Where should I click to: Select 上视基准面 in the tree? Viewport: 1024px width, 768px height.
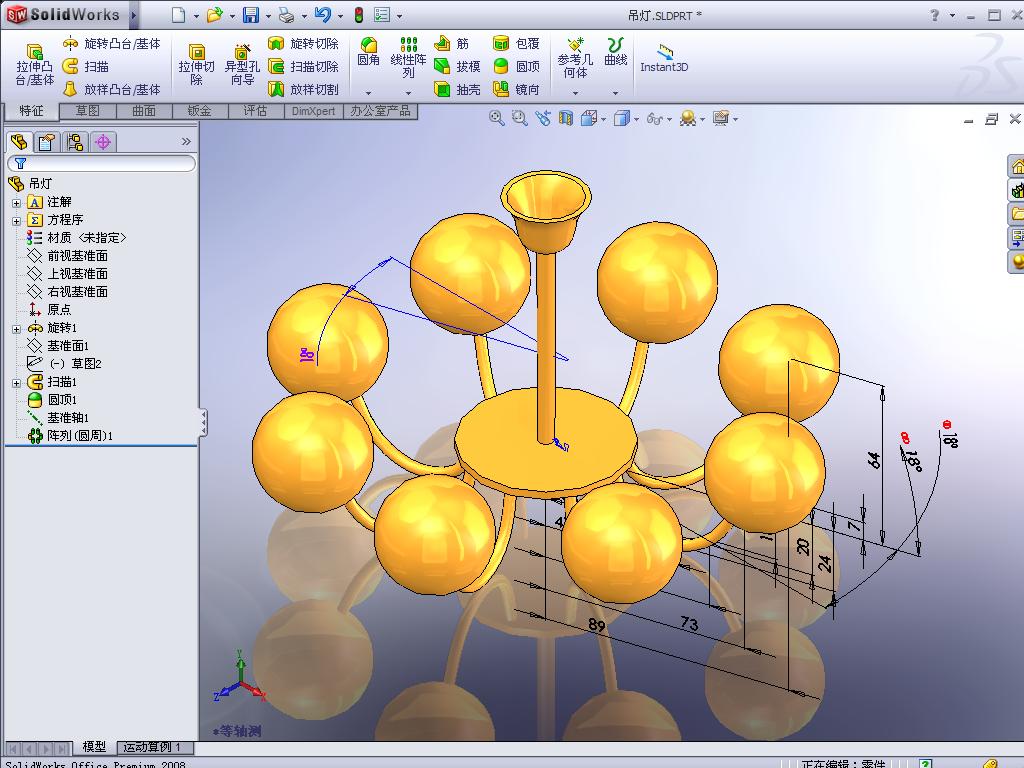tap(67, 274)
